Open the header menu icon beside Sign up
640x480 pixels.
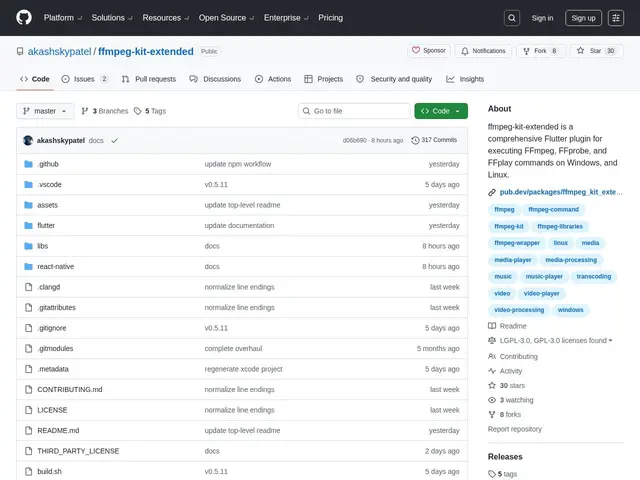pos(616,18)
